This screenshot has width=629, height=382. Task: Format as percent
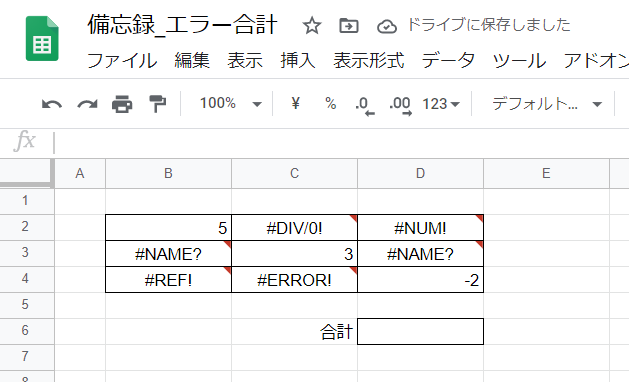pyautogui.click(x=331, y=104)
